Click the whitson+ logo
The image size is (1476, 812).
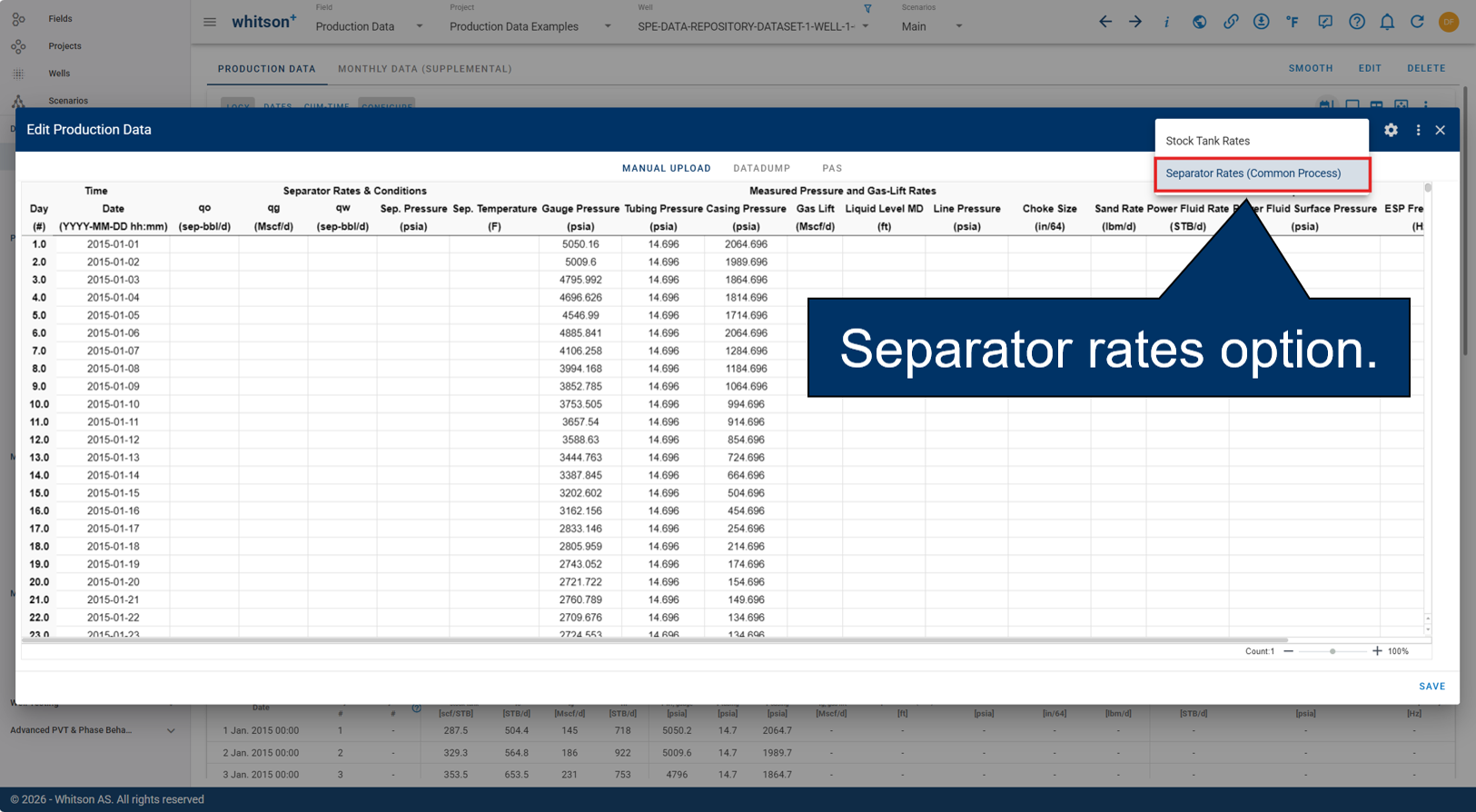point(263,22)
